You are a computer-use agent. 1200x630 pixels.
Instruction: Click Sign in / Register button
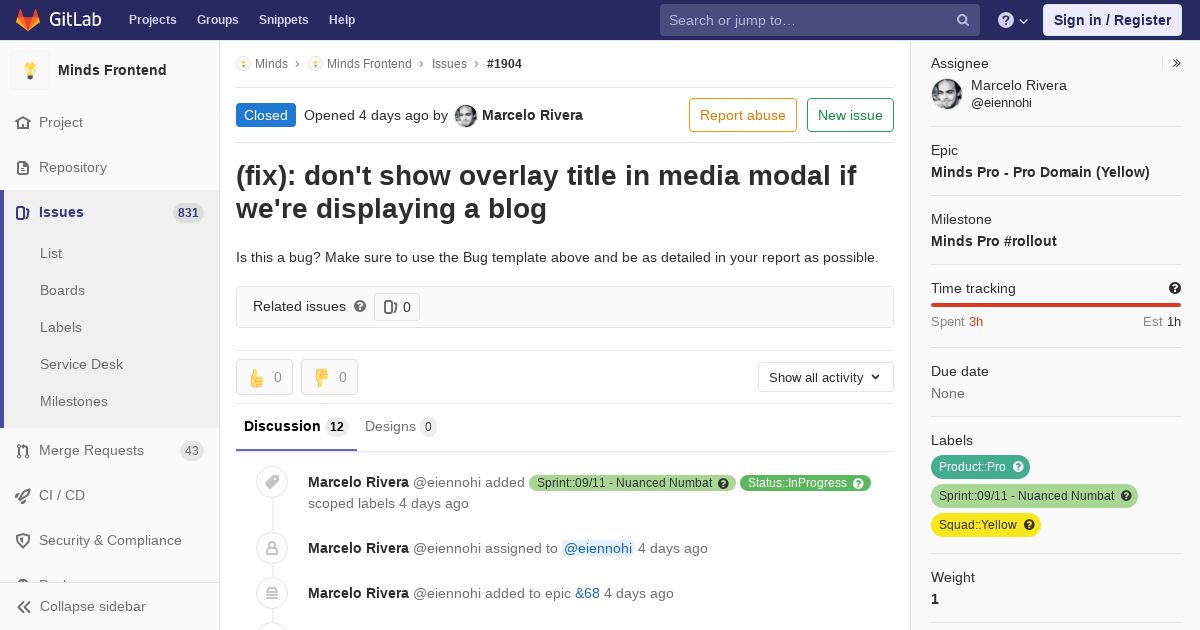pyautogui.click(x=1112, y=20)
